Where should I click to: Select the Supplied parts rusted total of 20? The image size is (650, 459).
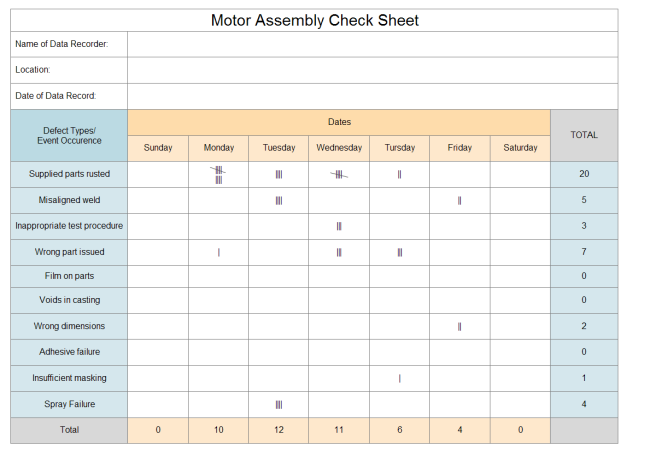click(x=584, y=174)
